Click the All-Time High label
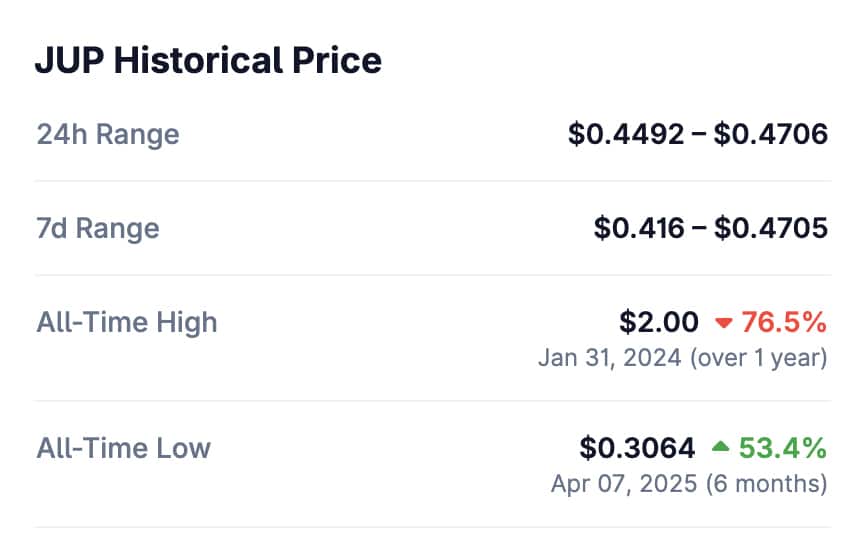This screenshot has width=866, height=548. [x=127, y=322]
